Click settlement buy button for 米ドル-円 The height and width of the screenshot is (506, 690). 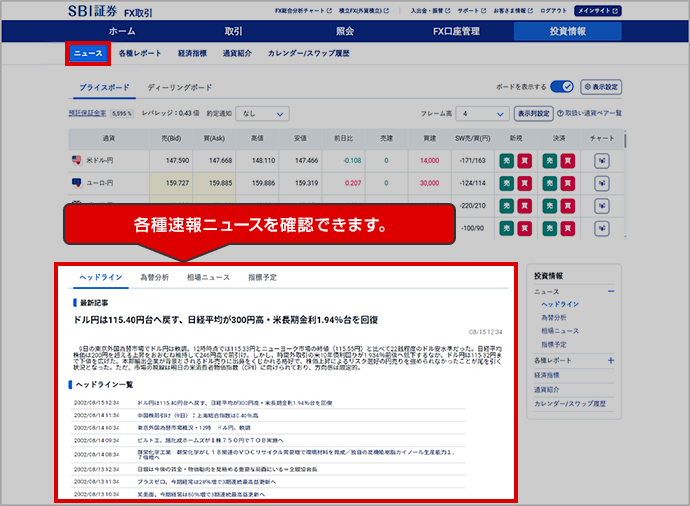tap(568, 161)
